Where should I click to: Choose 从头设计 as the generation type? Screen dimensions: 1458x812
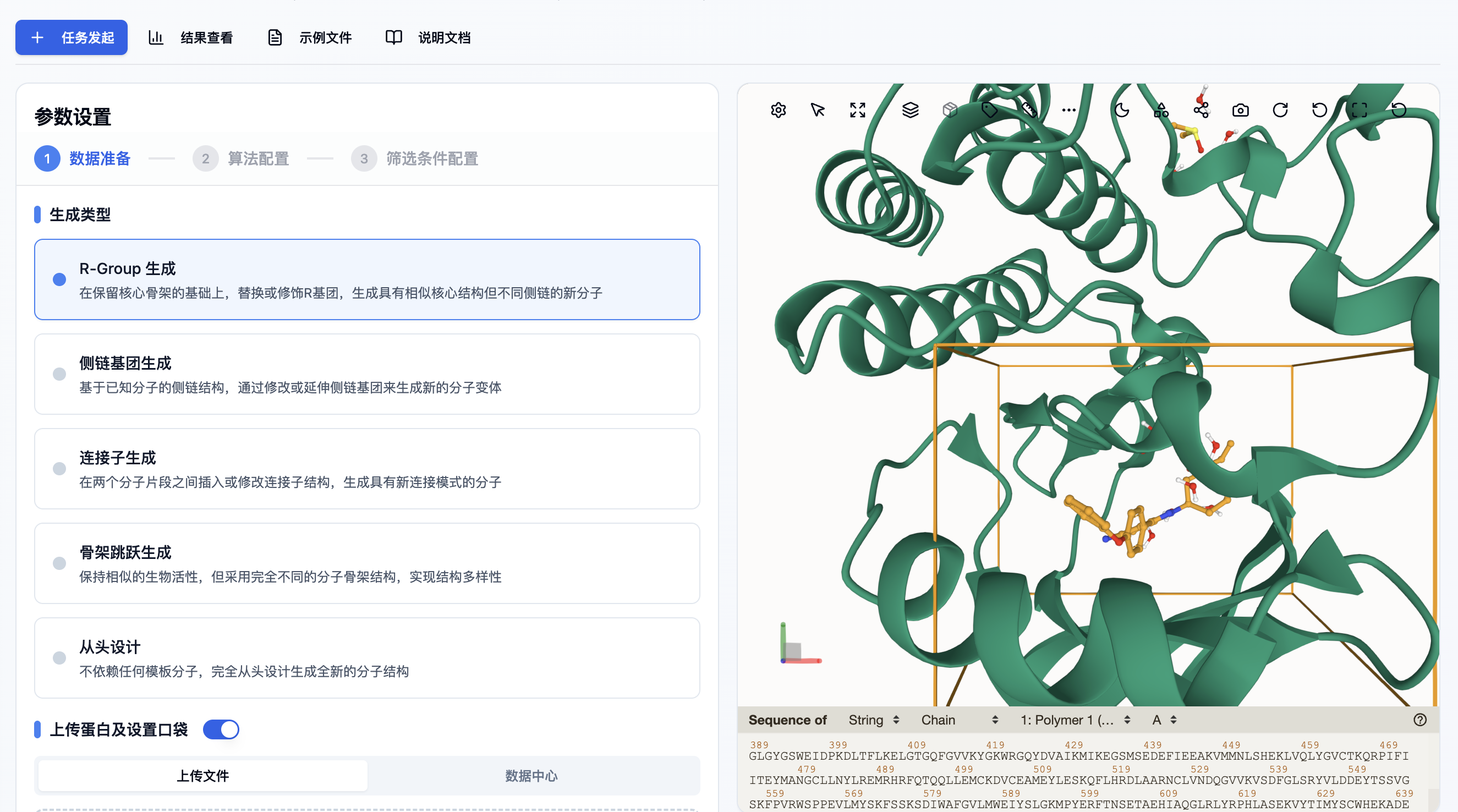pyautogui.click(x=368, y=657)
